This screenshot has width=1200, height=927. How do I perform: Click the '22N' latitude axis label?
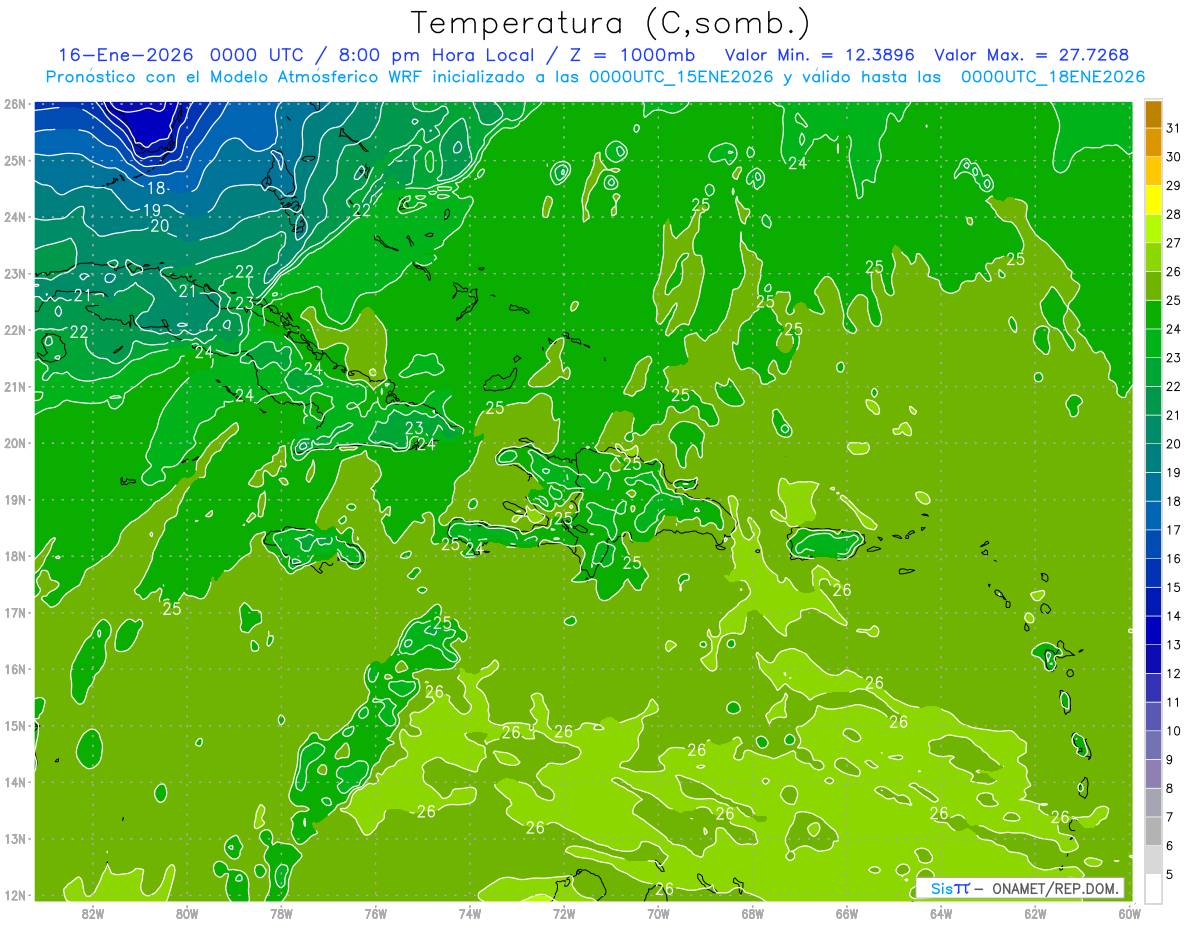point(15,330)
